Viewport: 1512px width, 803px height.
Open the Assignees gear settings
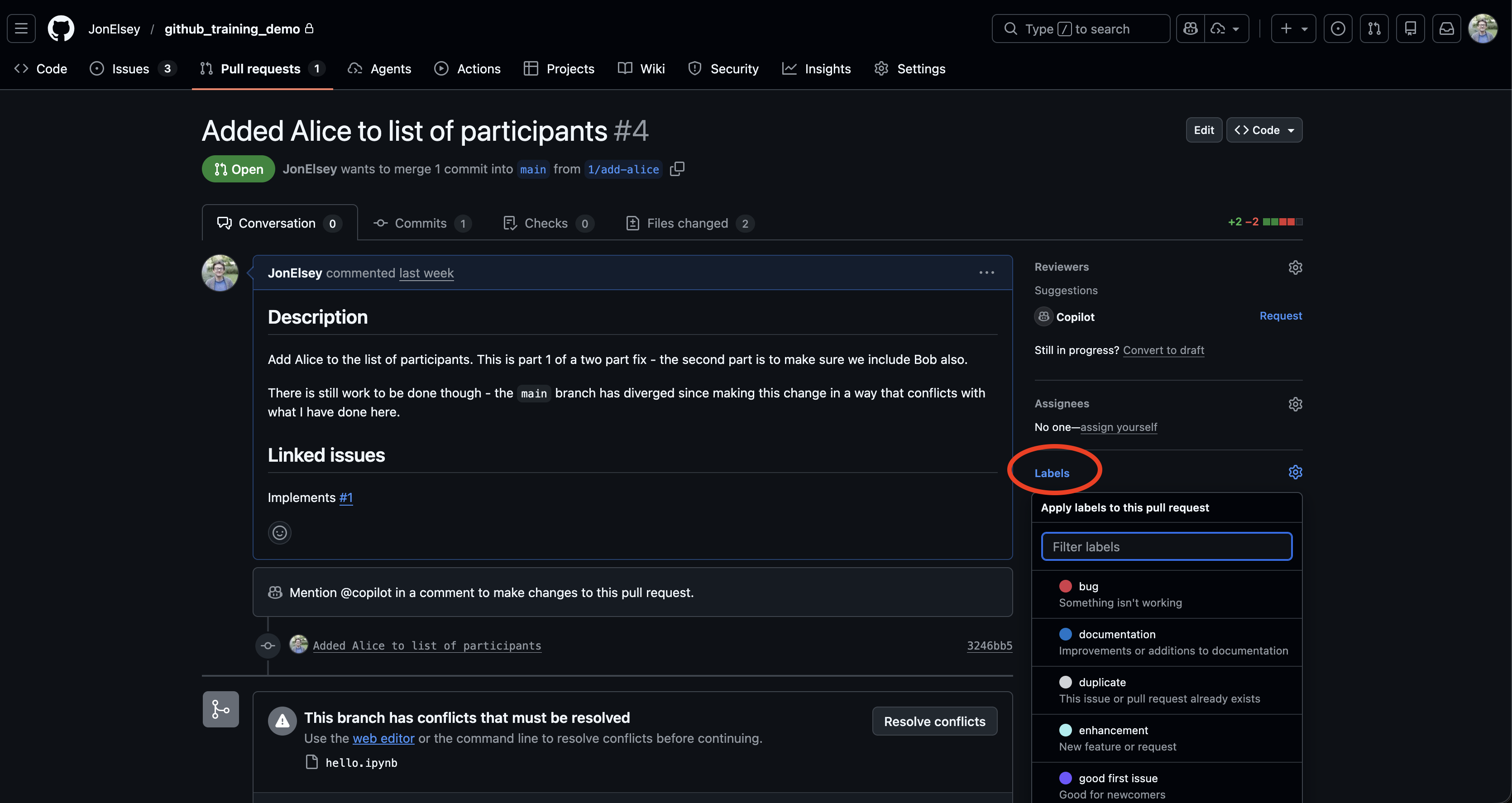coord(1295,404)
